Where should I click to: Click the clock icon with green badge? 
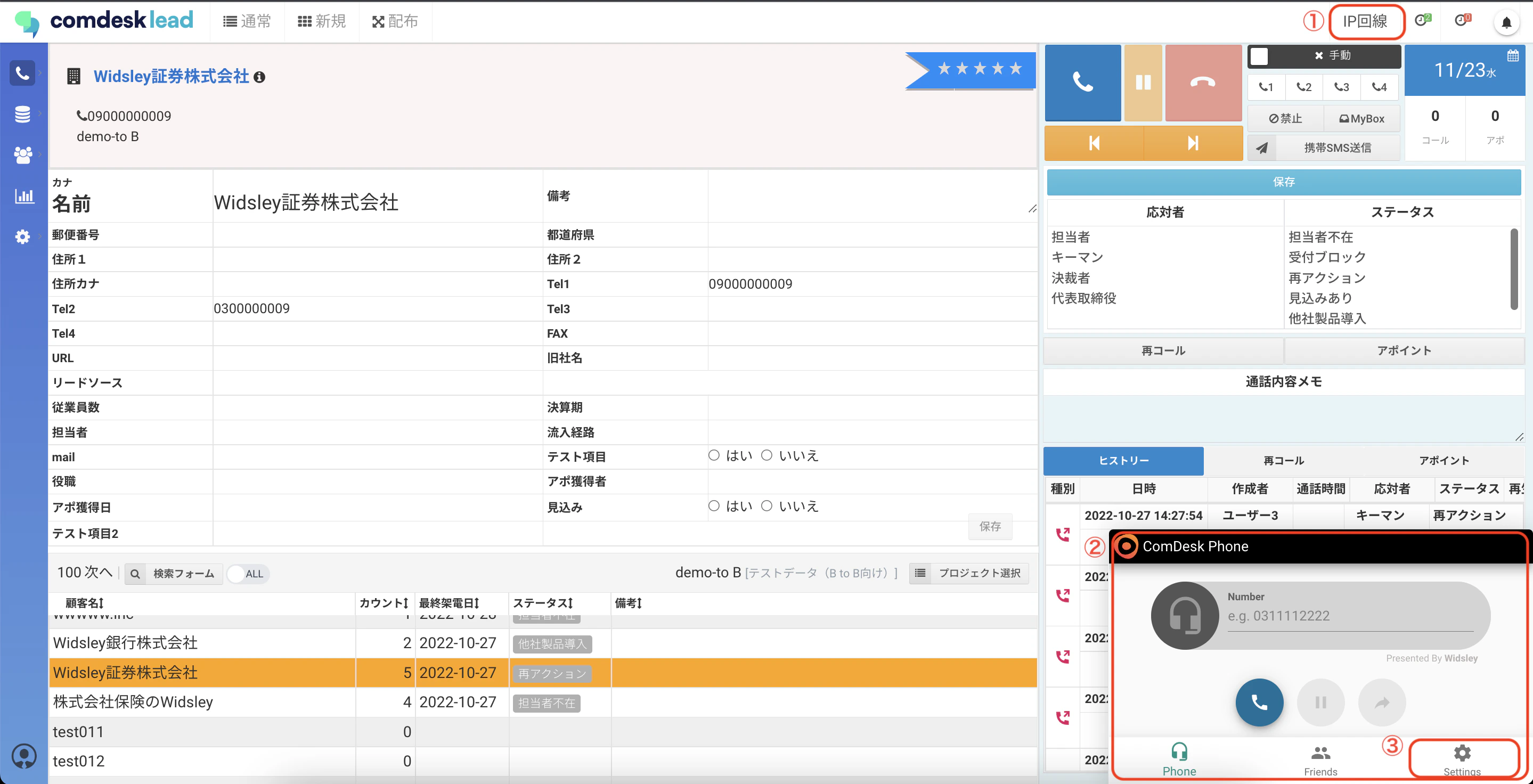(1422, 21)
